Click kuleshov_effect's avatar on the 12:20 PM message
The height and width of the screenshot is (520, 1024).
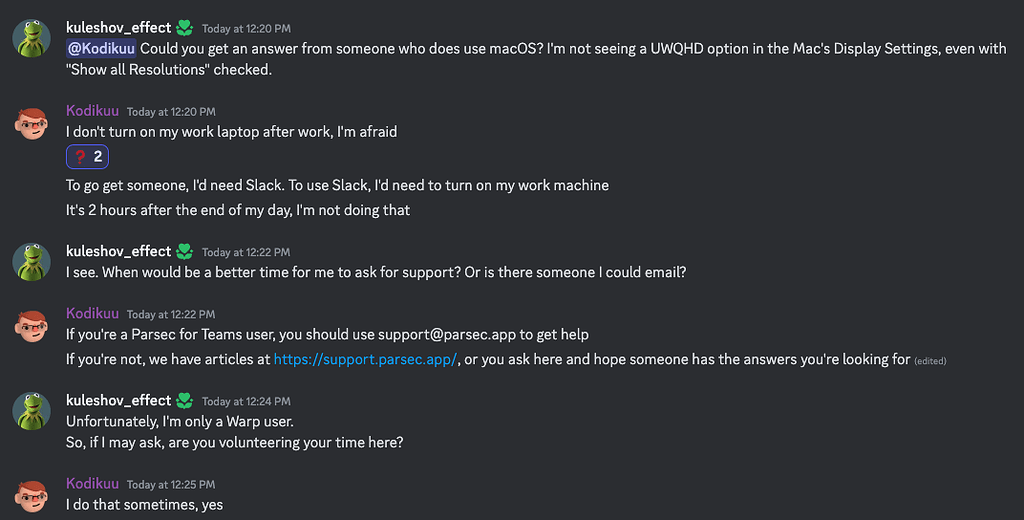click(31, 38)
